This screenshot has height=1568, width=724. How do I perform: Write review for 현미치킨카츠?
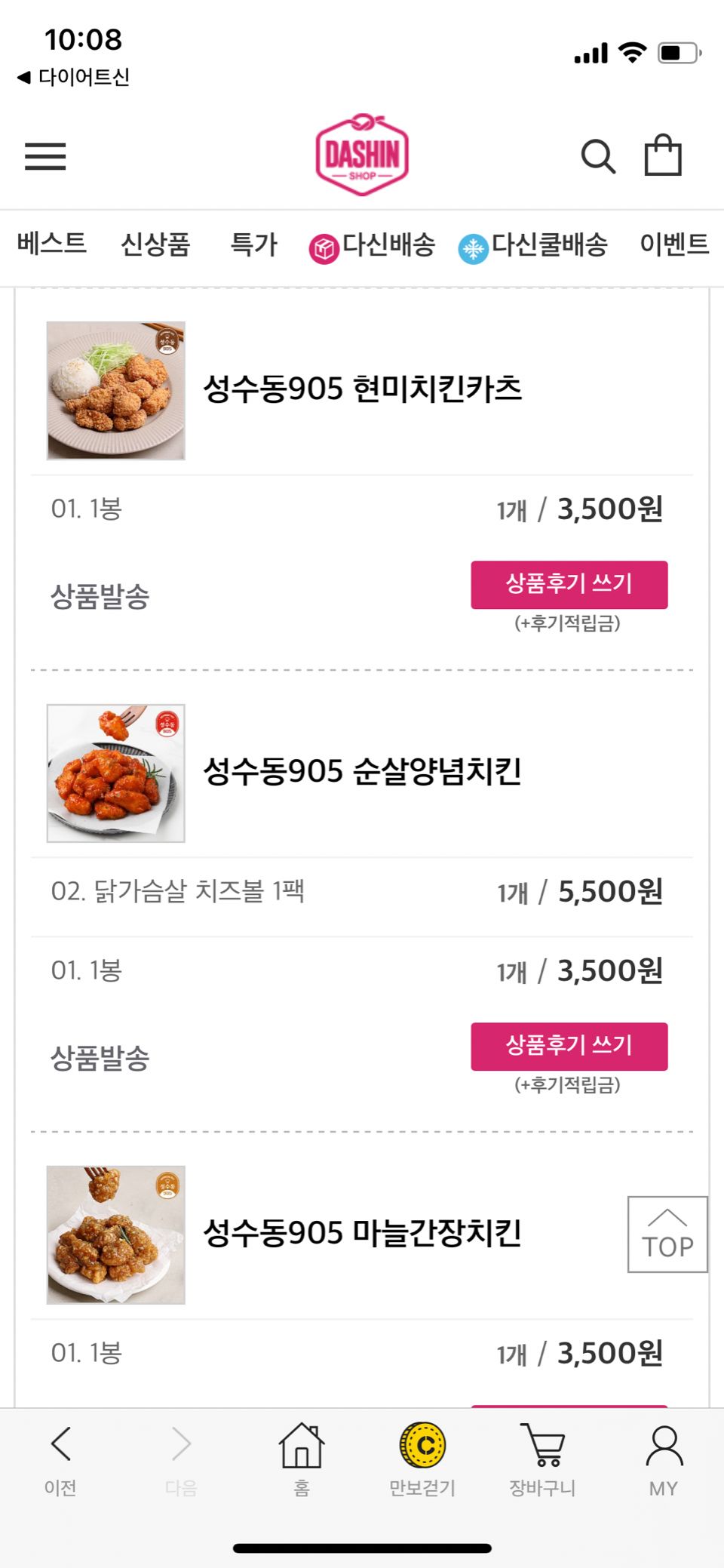tap(569, 585)
